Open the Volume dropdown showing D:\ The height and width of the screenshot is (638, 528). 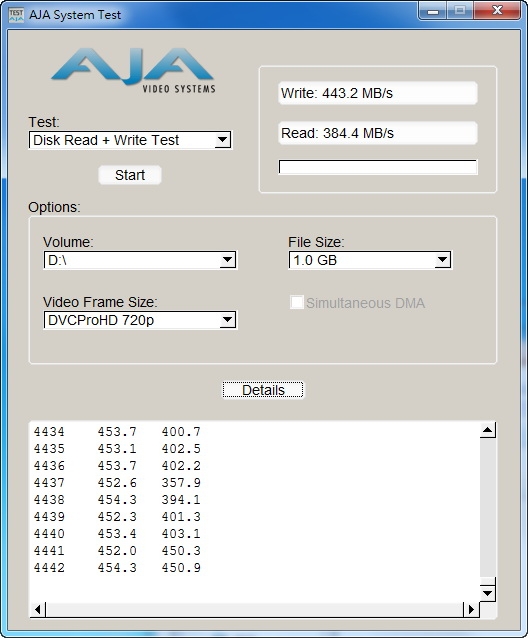(x=140, y=260)
